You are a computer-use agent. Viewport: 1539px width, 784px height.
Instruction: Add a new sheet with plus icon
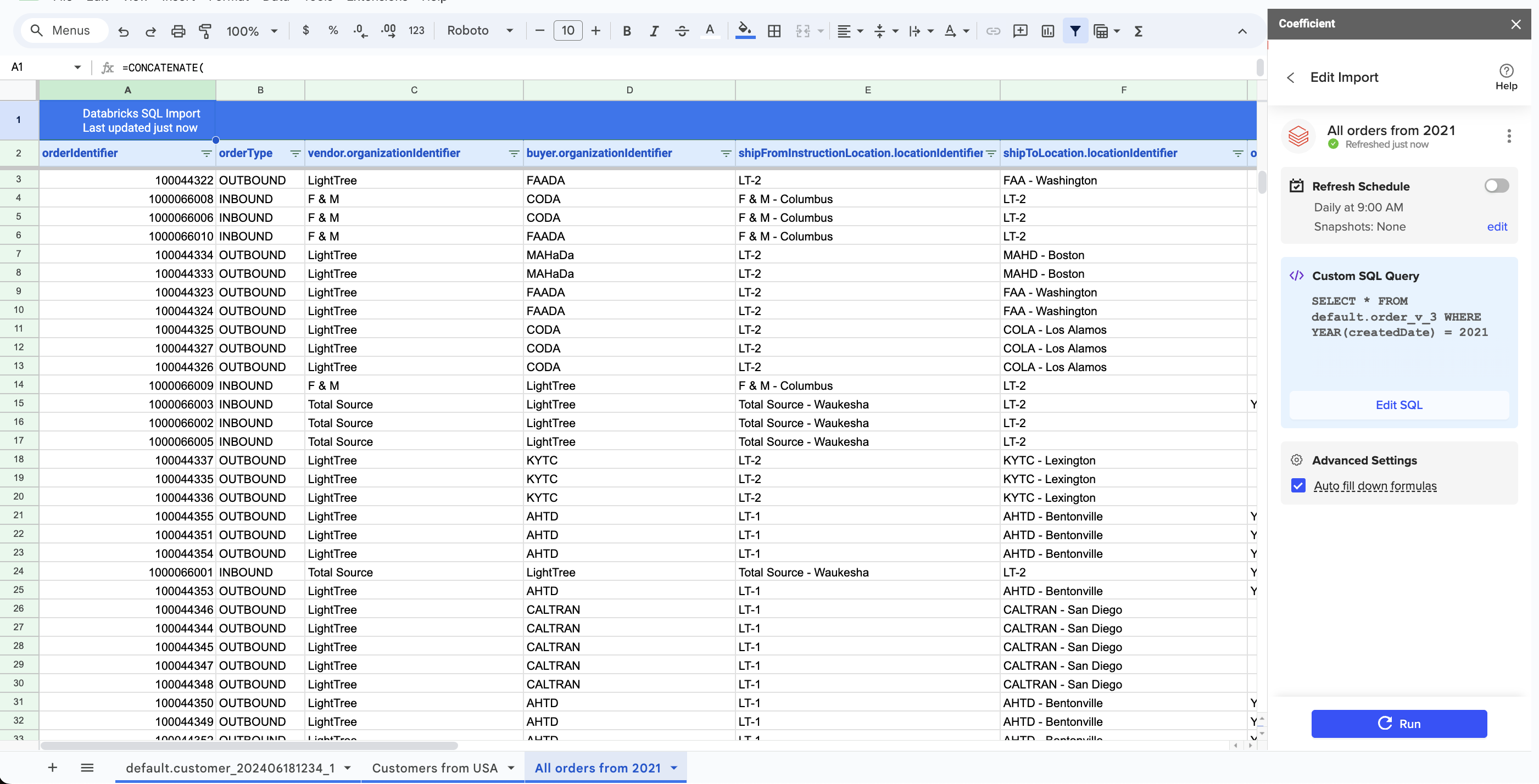point(53,768)
